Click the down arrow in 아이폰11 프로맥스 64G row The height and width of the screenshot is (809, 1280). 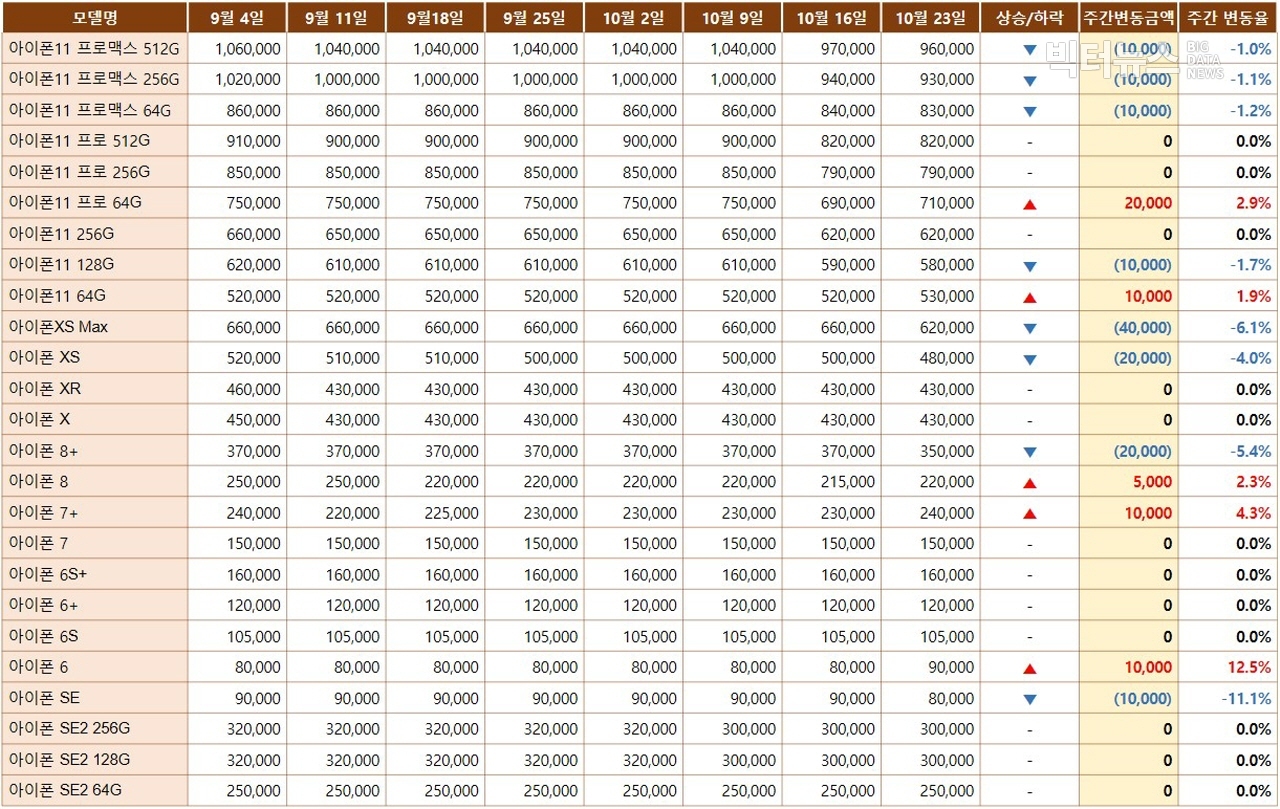(x=1030, y=111)
